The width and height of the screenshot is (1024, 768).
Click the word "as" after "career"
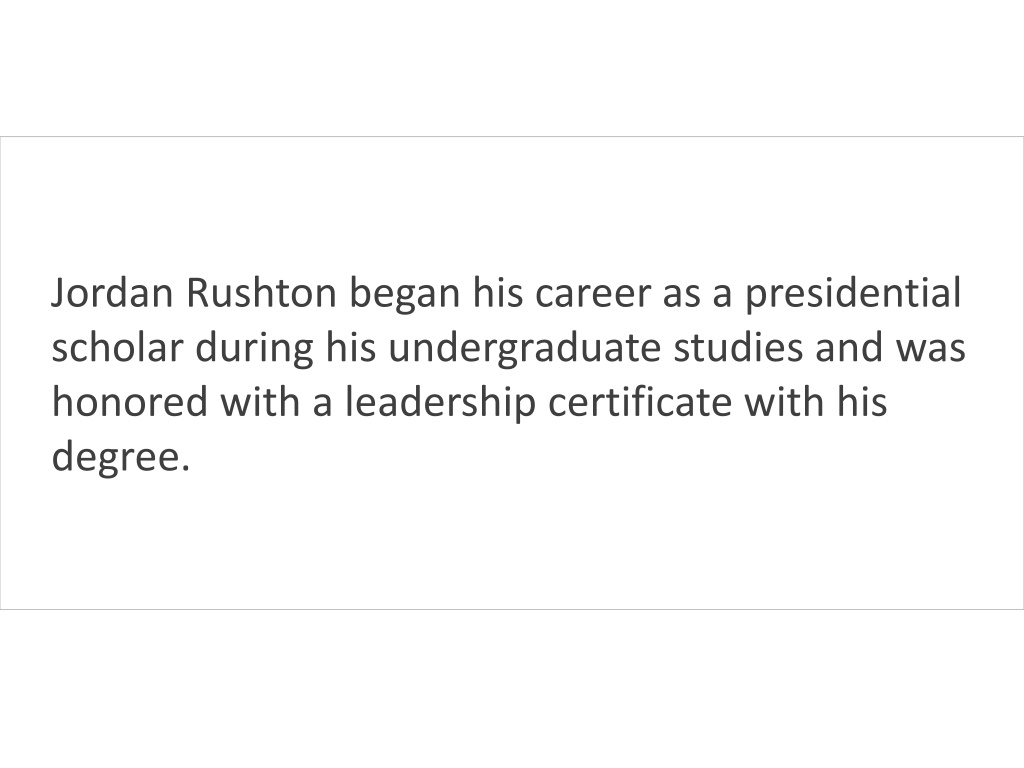681,295
